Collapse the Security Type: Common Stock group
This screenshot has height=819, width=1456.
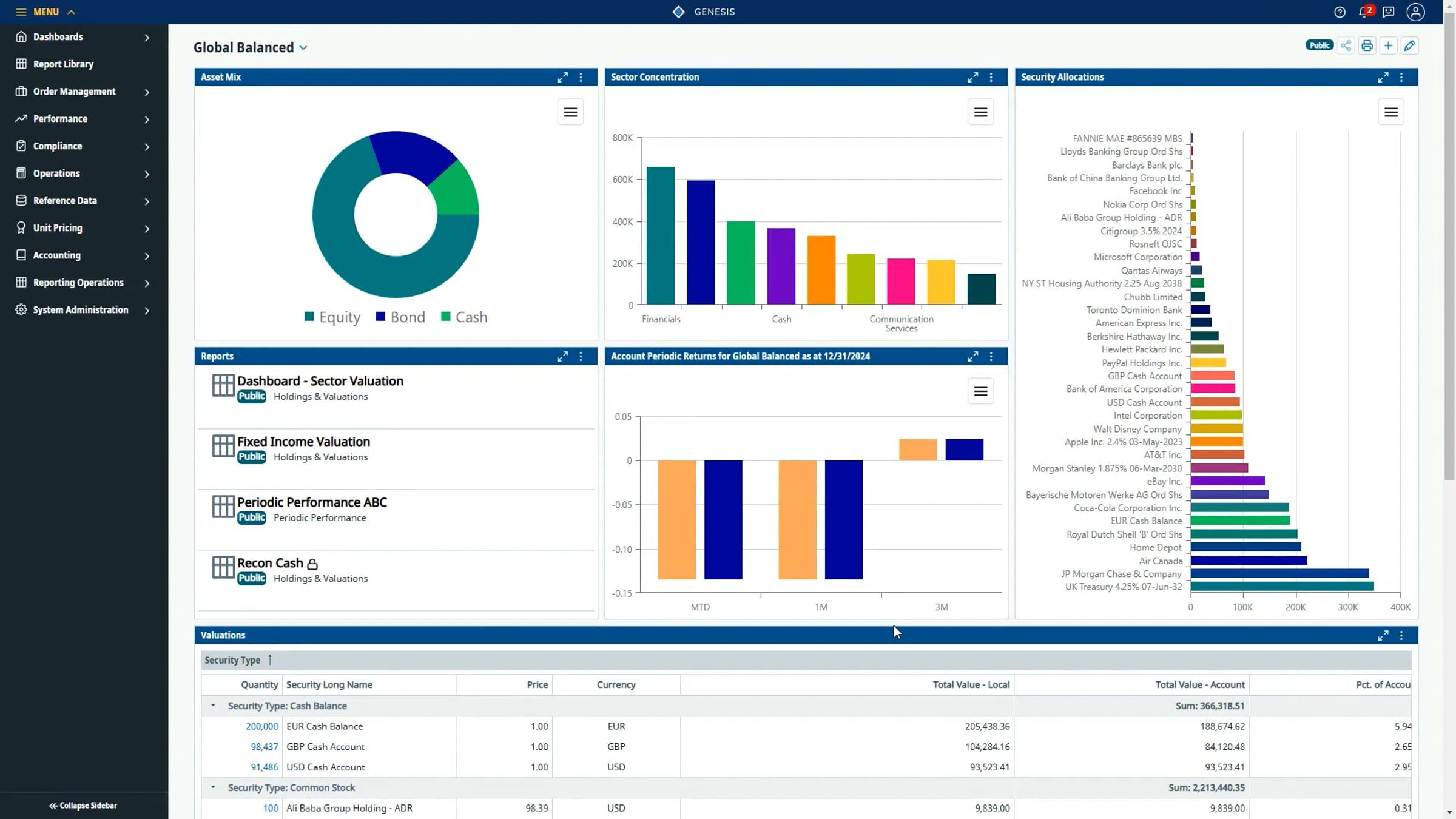click(x=212, y=787)
